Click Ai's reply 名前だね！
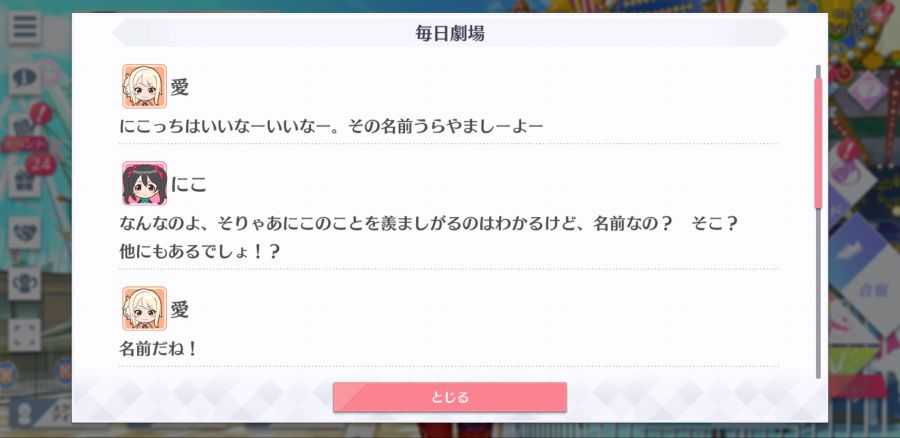900x438 pixels. click(x=158, y=348)
